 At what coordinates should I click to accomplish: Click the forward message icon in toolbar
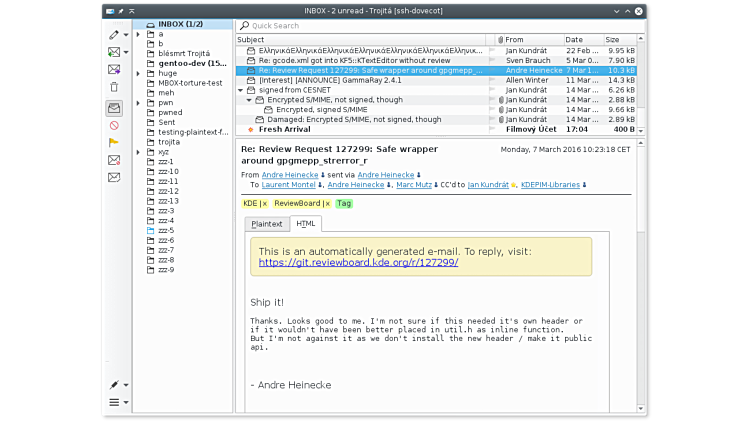pyautogui.click(x=114, y=70)
